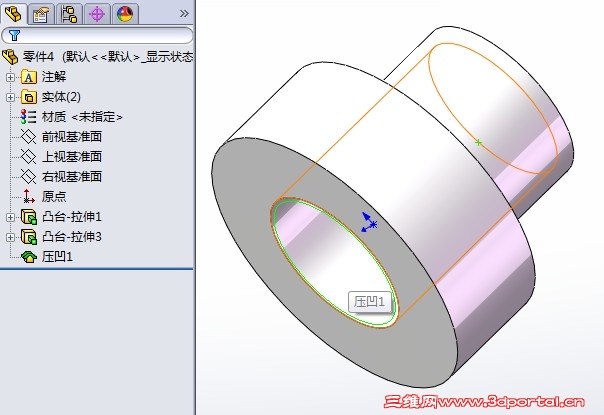Select the 凸台-拉伸1 feature
The height and width of the screenshot is (415, 604).
click(72, 217)
